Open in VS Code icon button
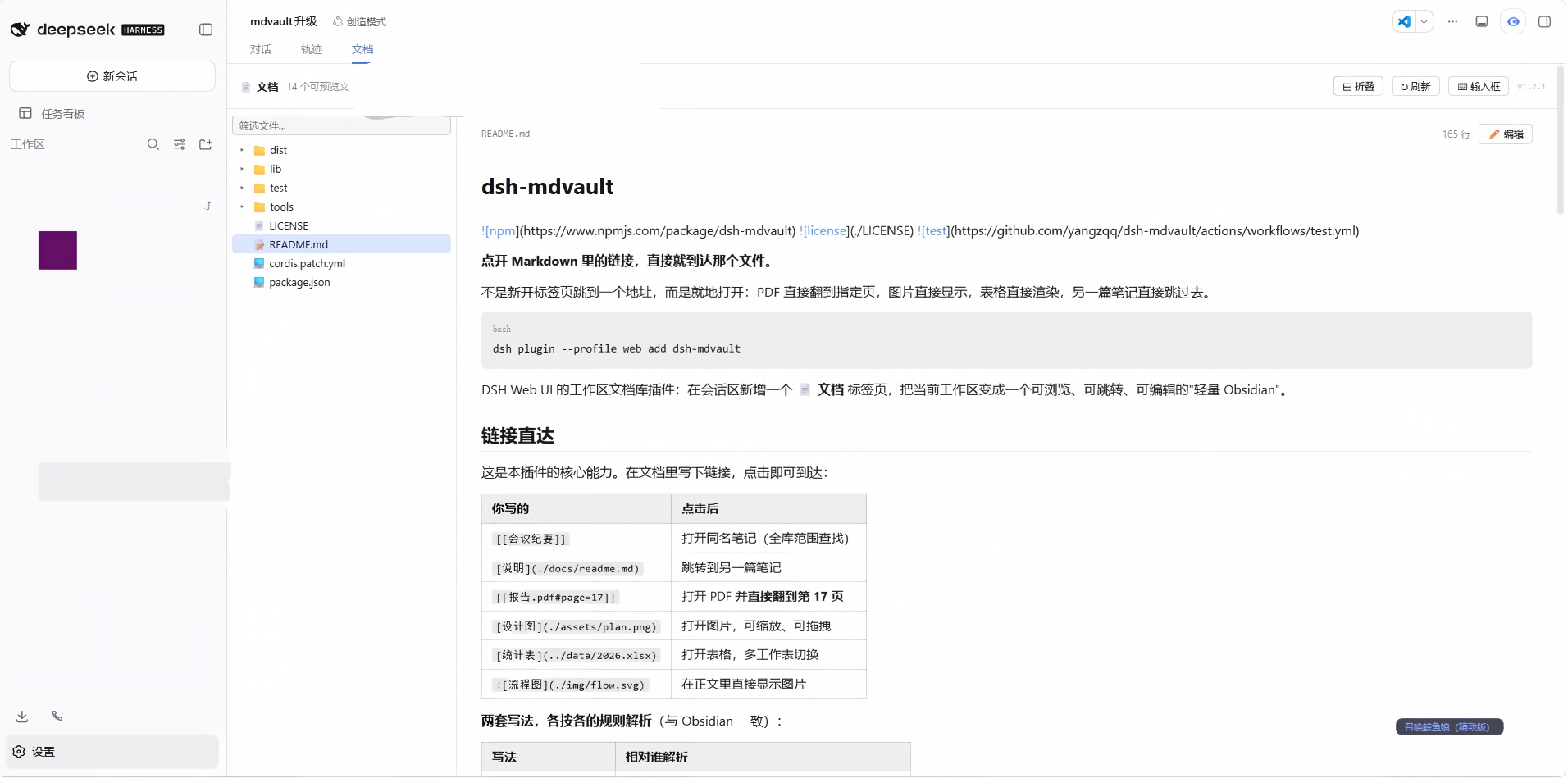 pos(1405,22)
